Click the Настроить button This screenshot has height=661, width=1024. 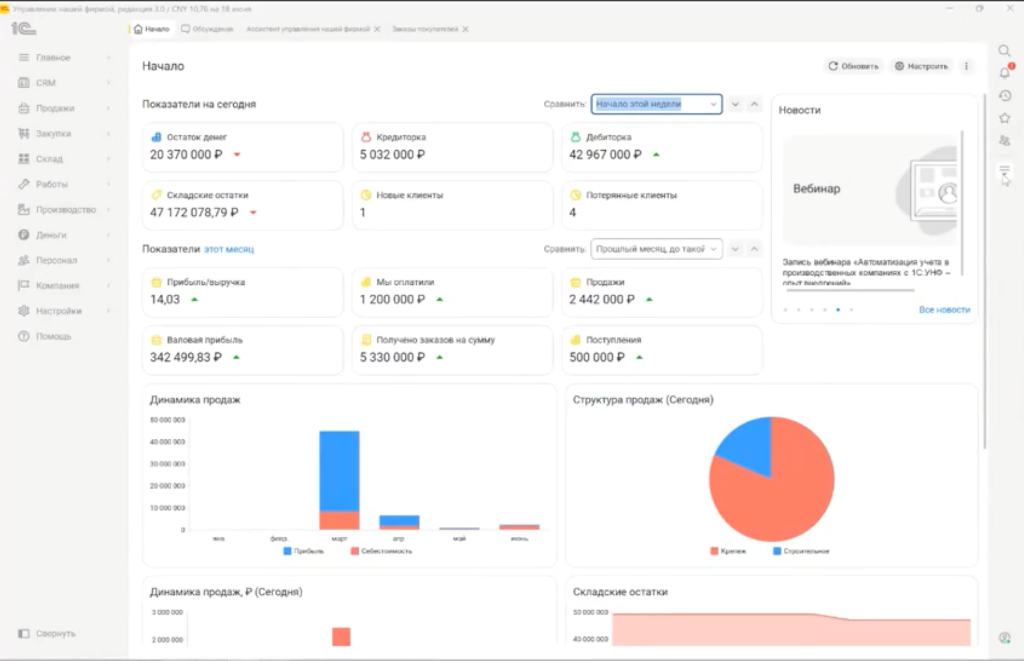pos(921,66)
